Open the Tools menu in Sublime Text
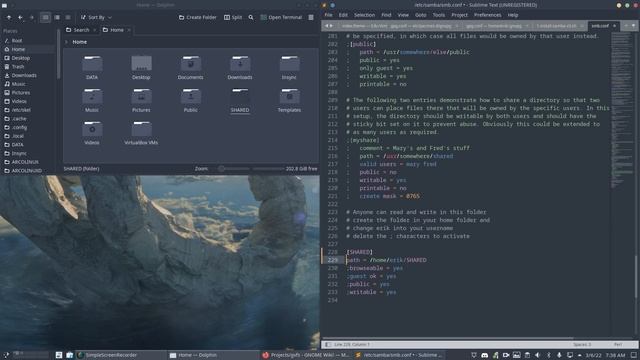The height and width of the screenshot is (360, 640). click(439, 15)
